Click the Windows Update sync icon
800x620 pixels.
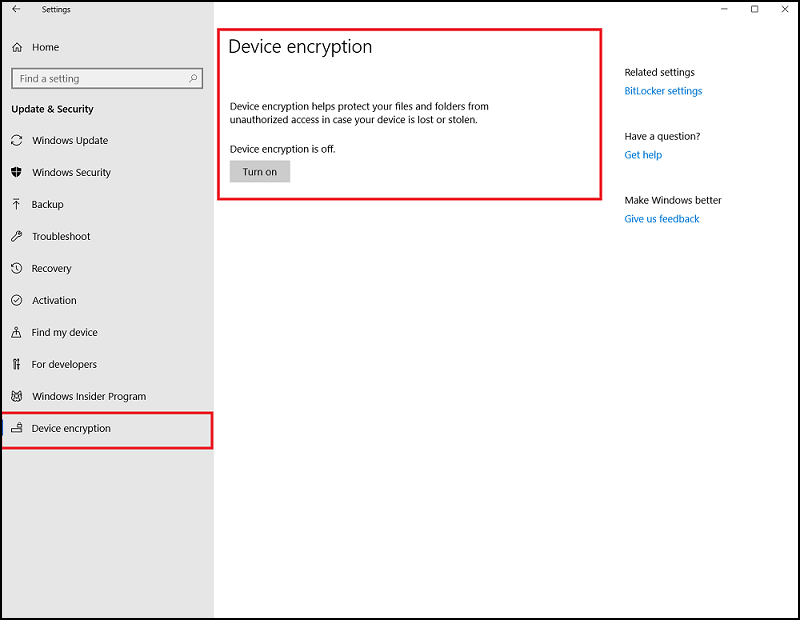tap(16, 140)
